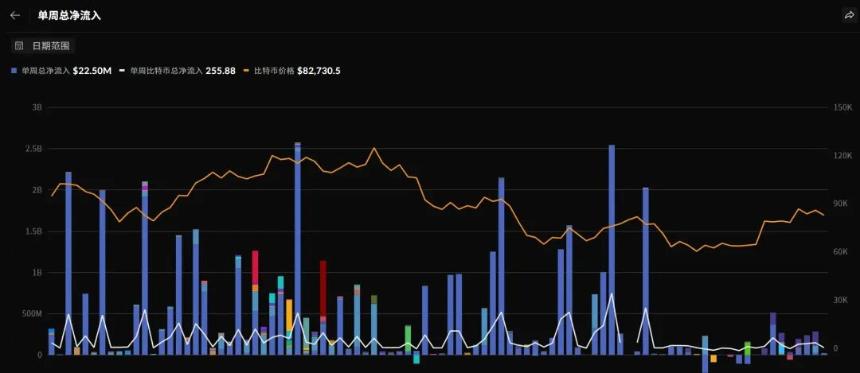Click the 150K right axis label

click(x=842, y=108)
